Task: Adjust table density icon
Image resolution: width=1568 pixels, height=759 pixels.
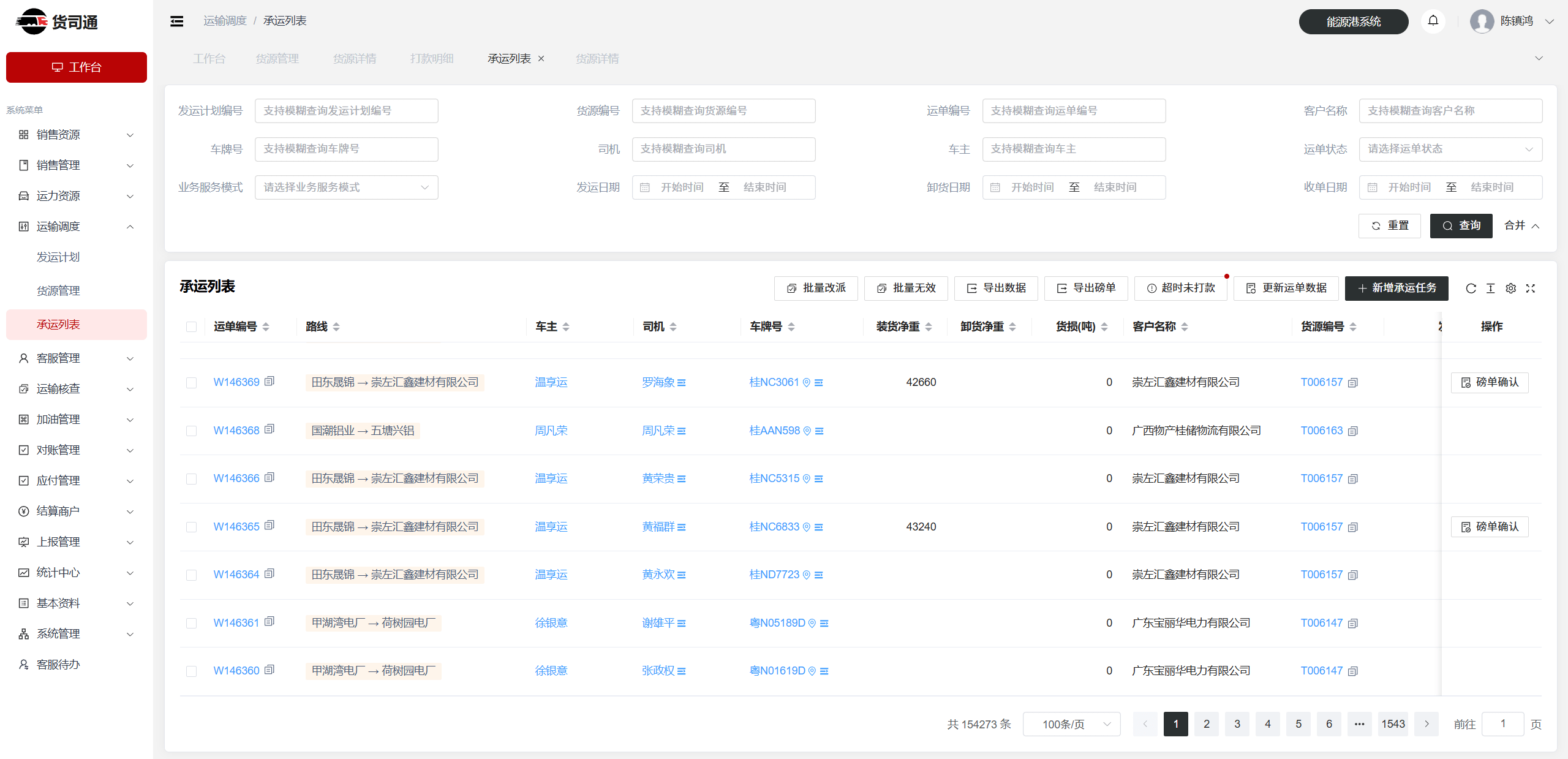Action: 1491,289
